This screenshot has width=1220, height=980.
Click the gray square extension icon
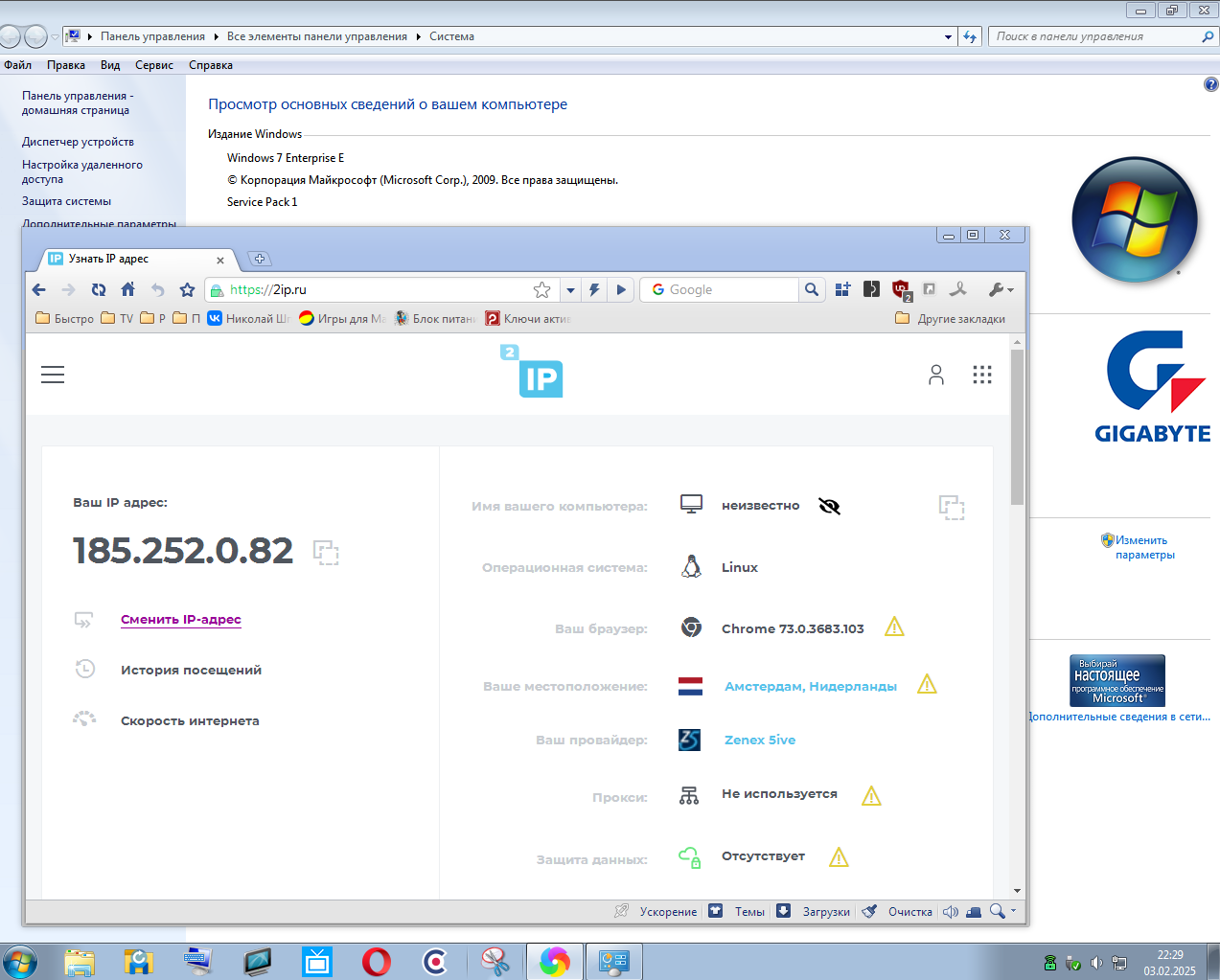[929, 289]
